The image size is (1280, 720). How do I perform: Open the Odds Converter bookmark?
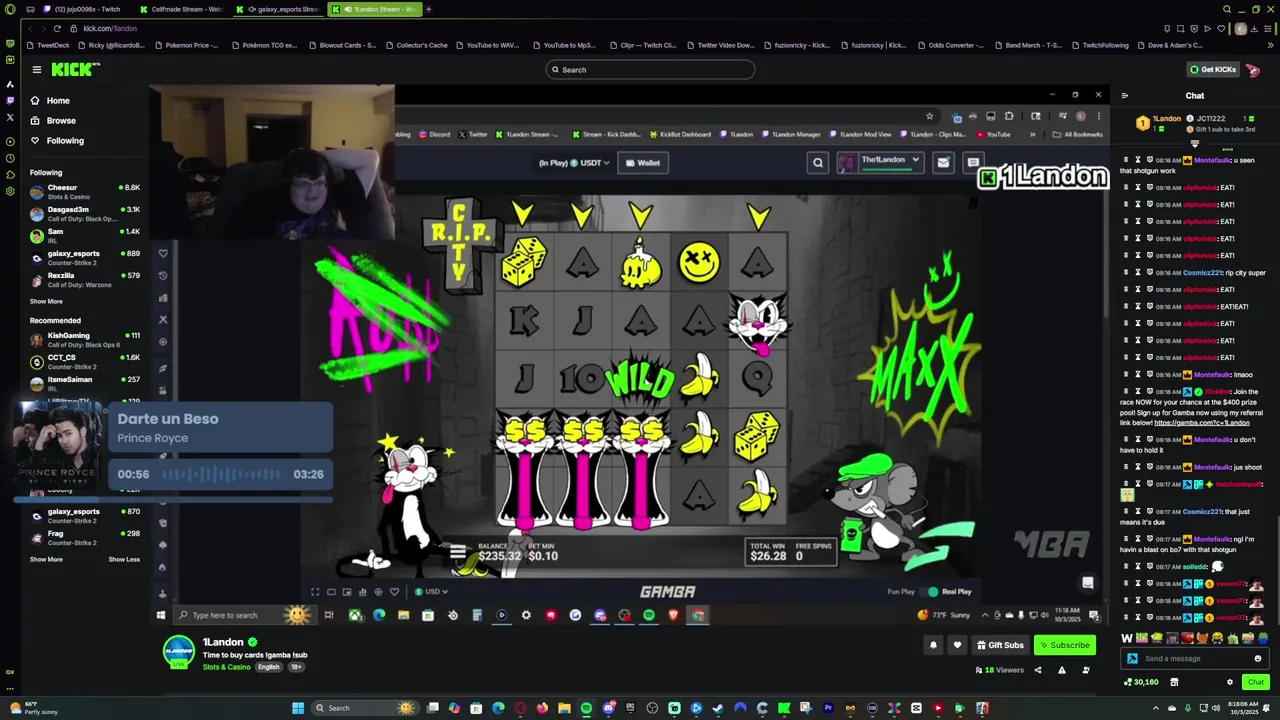click(x=950, y=45)
